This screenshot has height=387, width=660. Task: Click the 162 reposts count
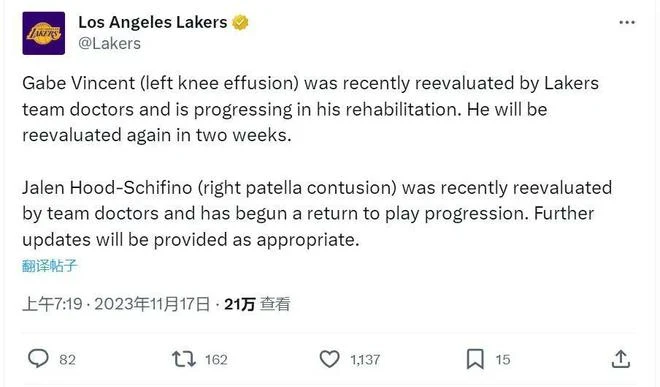216,360
